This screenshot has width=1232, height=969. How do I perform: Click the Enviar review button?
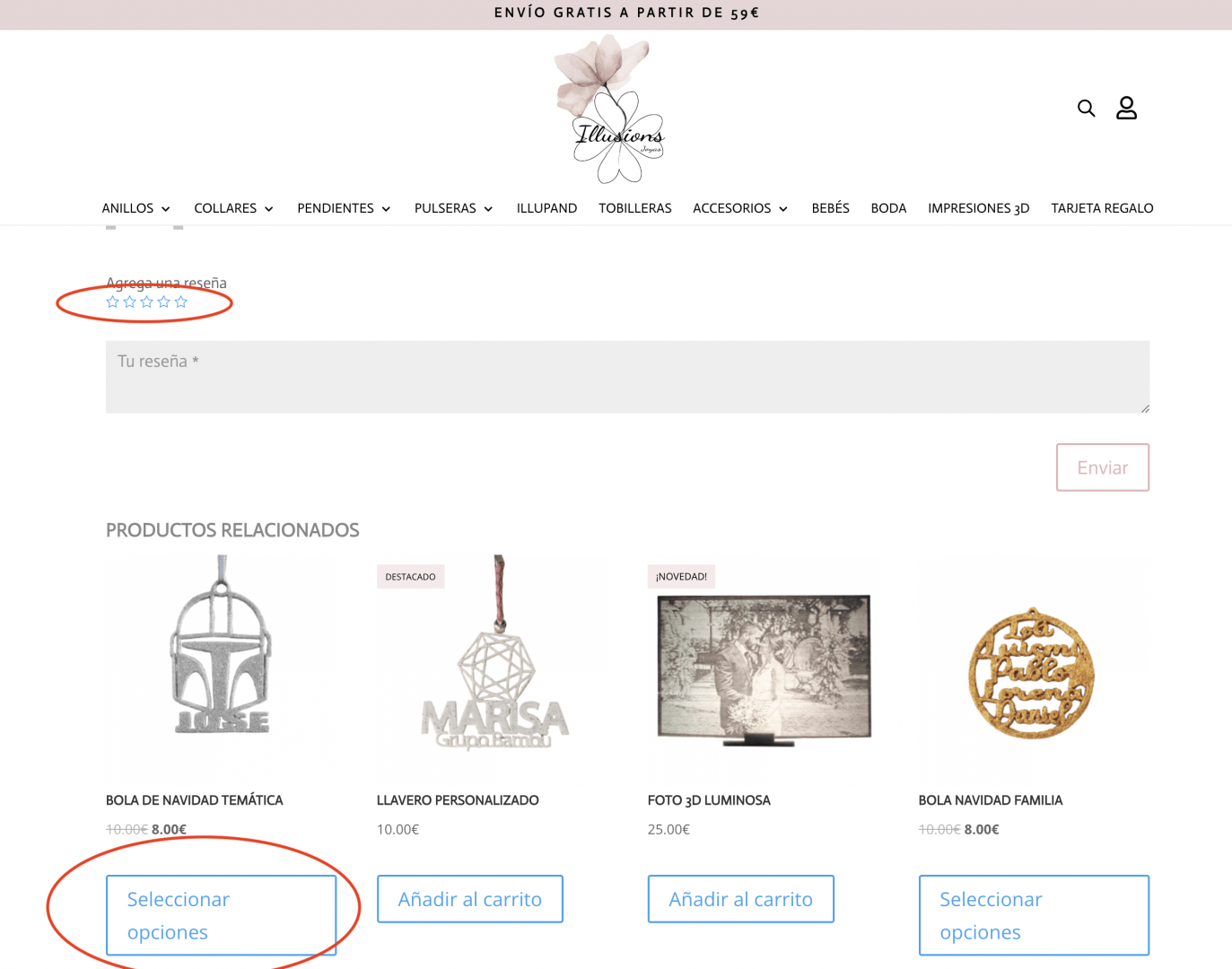pos(1103,467)
